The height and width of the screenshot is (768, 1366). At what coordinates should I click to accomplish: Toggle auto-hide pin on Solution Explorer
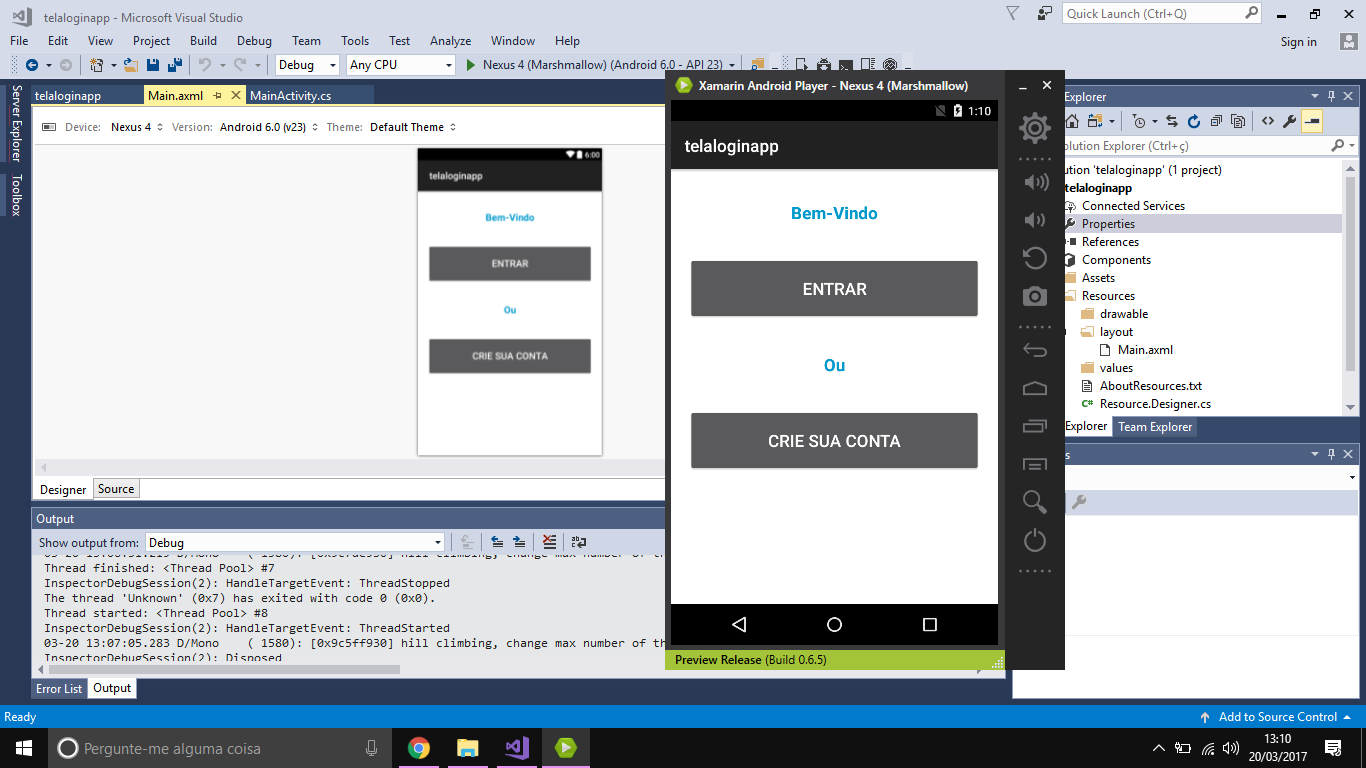pyautogui.click(x=1331, y=97)
